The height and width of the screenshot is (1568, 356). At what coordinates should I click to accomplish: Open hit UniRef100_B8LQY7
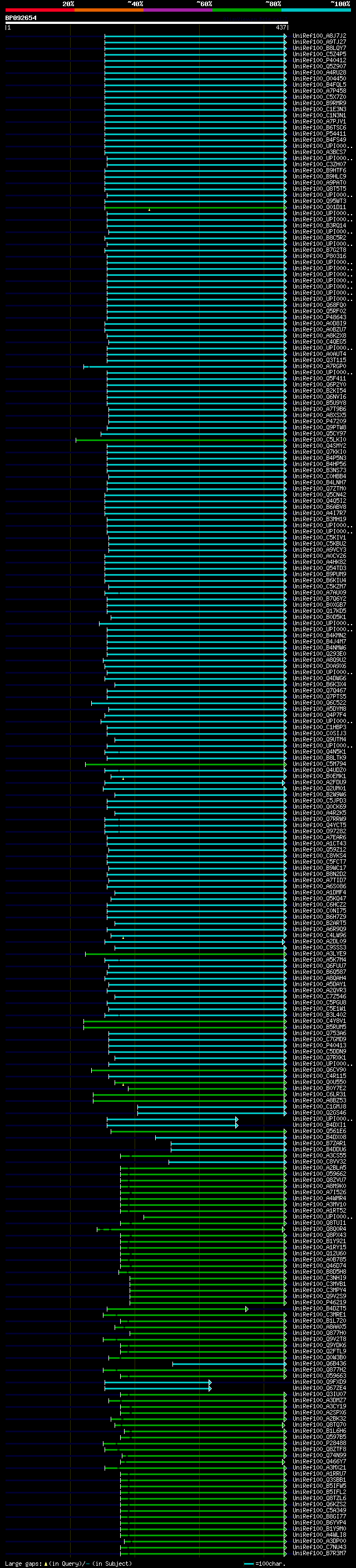point(319,48)
